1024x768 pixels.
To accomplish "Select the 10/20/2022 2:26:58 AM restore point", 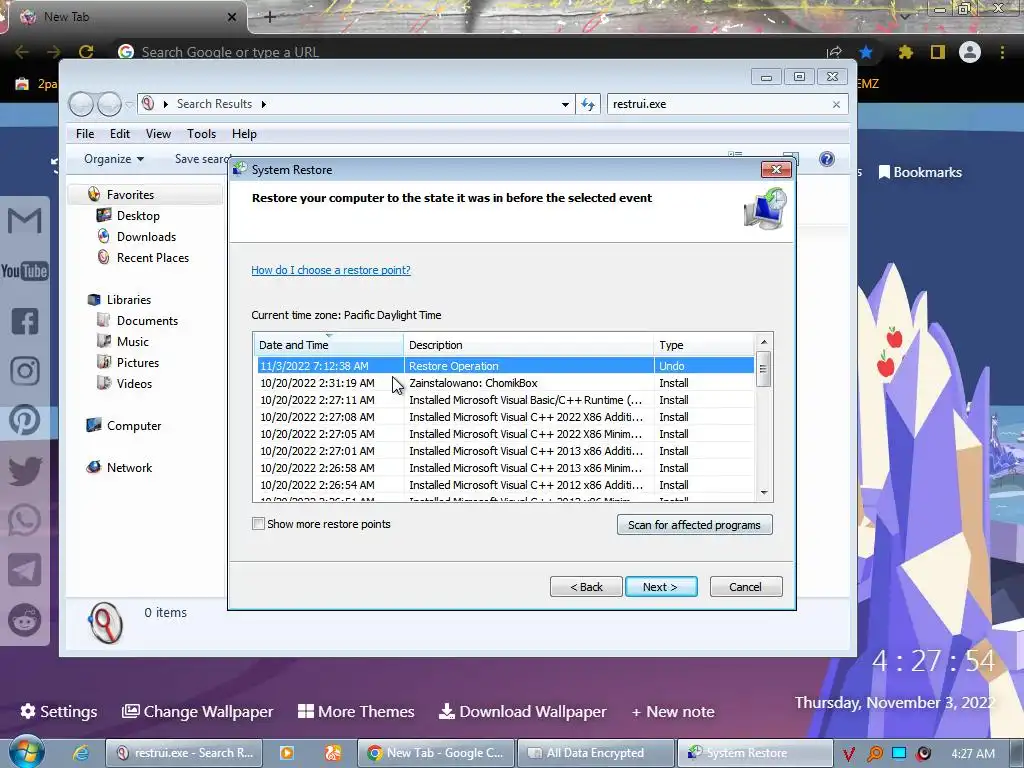I will click(505, 468).
